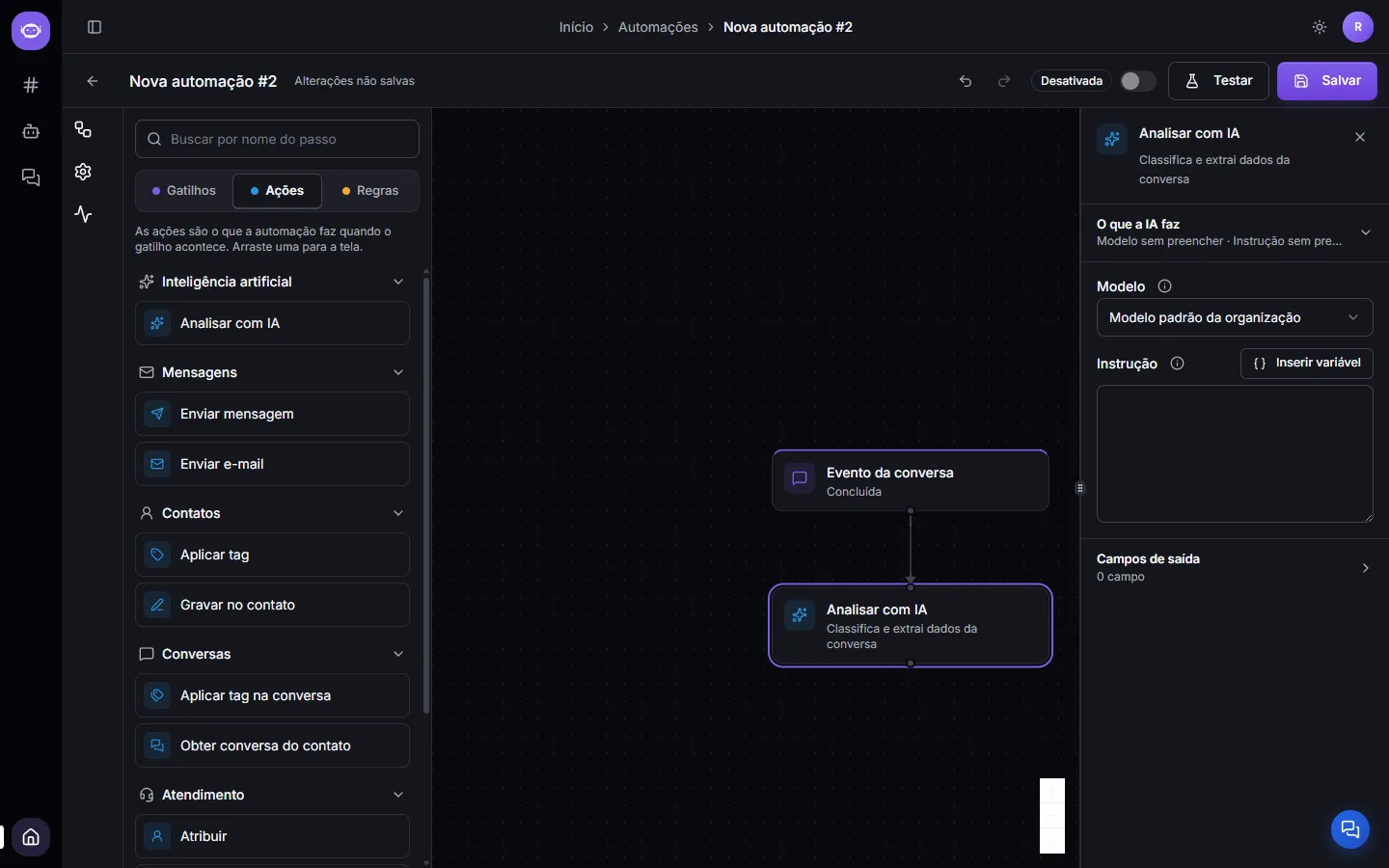Click the back arrow beside automation name
The width and height of the screenshot is (1389, 868).
[x=93, y=81]
